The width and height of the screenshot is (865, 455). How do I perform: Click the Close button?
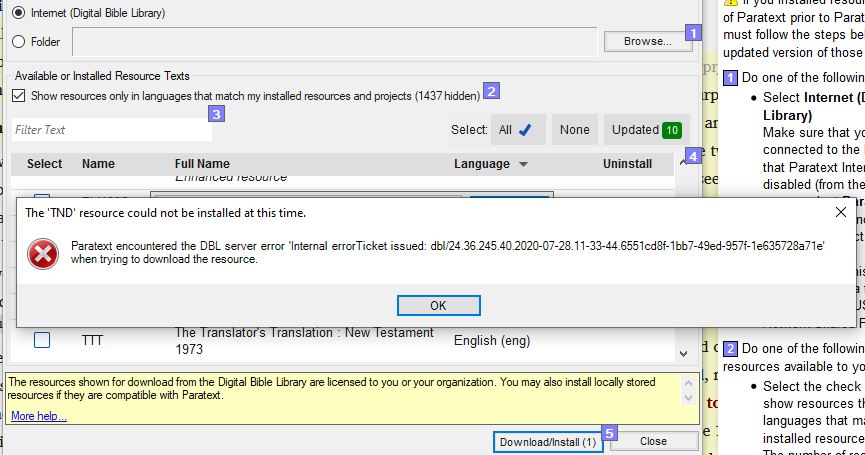tap(653, 441)
